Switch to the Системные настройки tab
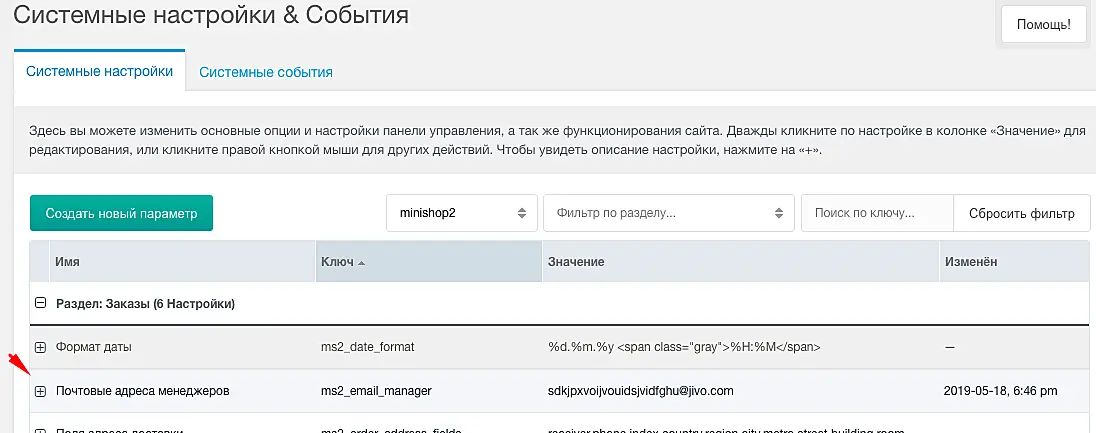This screenshot has width=1096, height=433. click(x=99, y=72)
